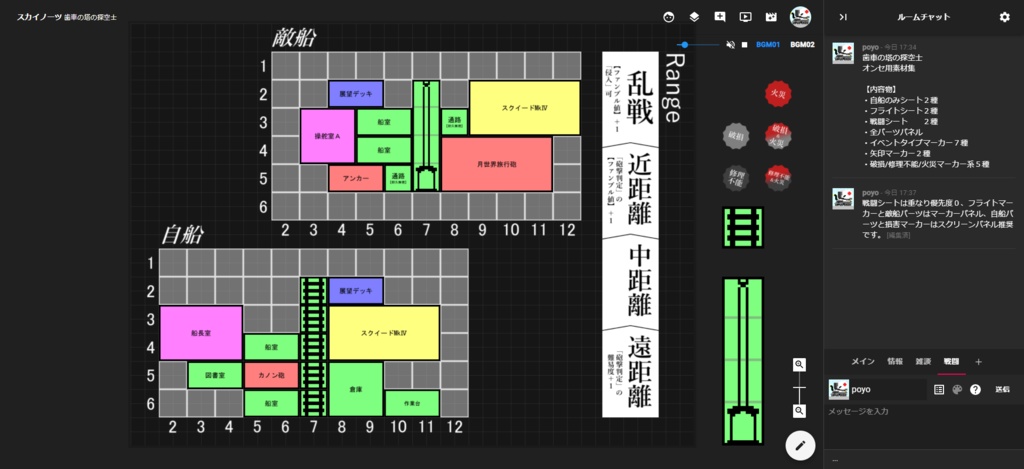Click the pencil edit floating button
The width and height of the screenshot is (1024, 469).
pos(800,445)
